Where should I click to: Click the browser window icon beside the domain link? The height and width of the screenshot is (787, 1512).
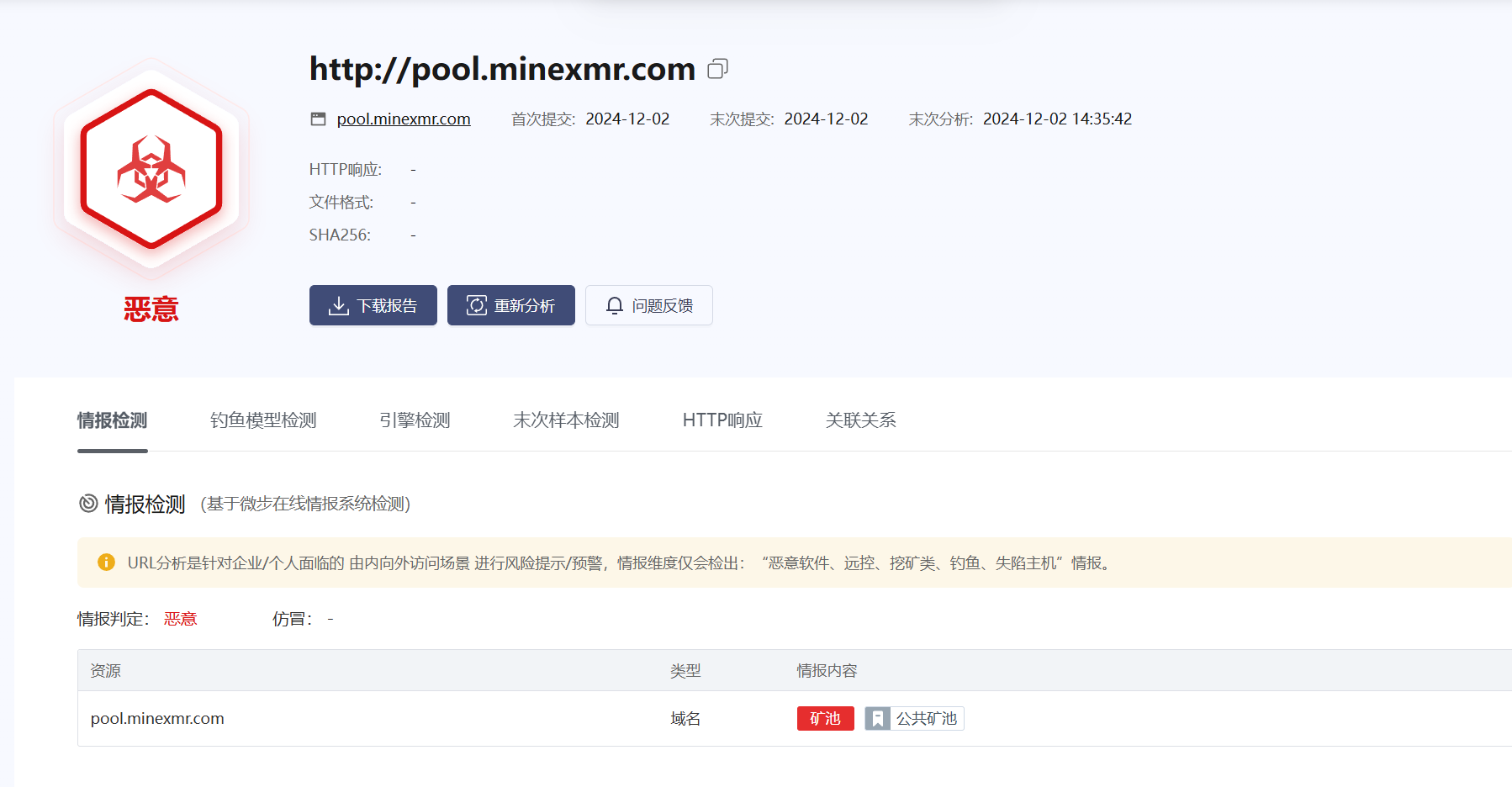(318, 119)
